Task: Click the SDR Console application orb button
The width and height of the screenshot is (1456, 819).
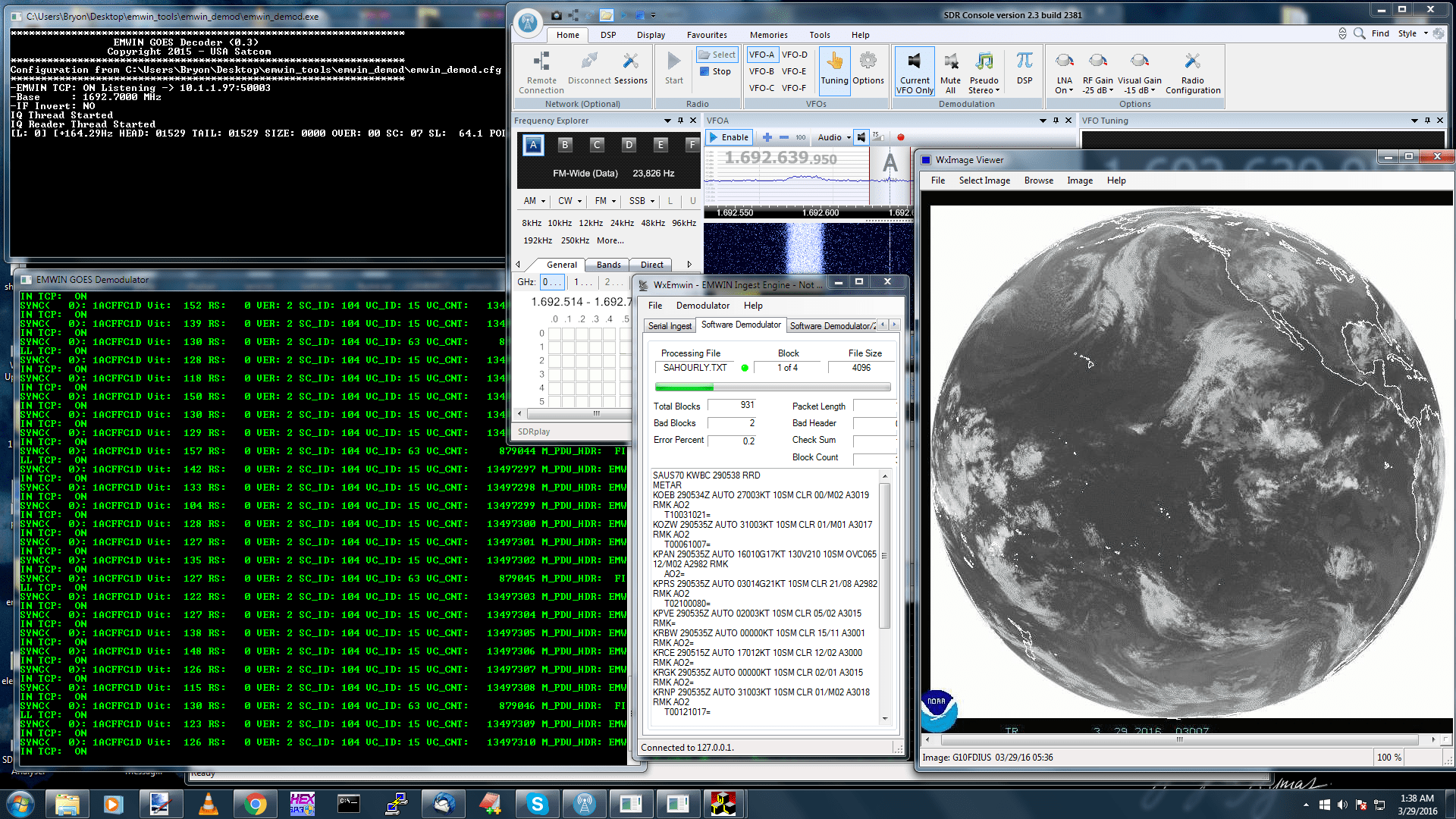Action: [x=528, y=22]
